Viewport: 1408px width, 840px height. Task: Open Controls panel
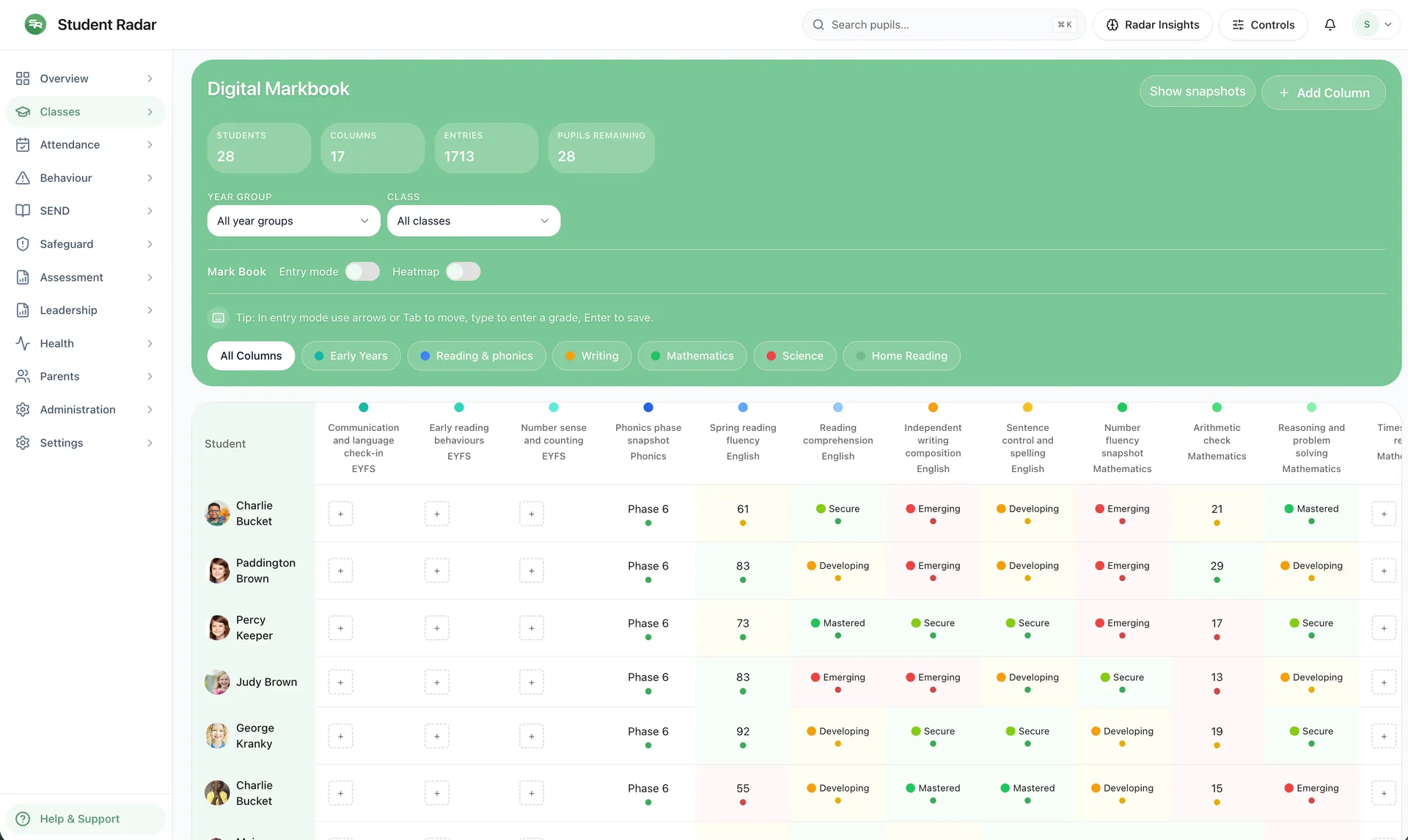[x=1263, y=25]
